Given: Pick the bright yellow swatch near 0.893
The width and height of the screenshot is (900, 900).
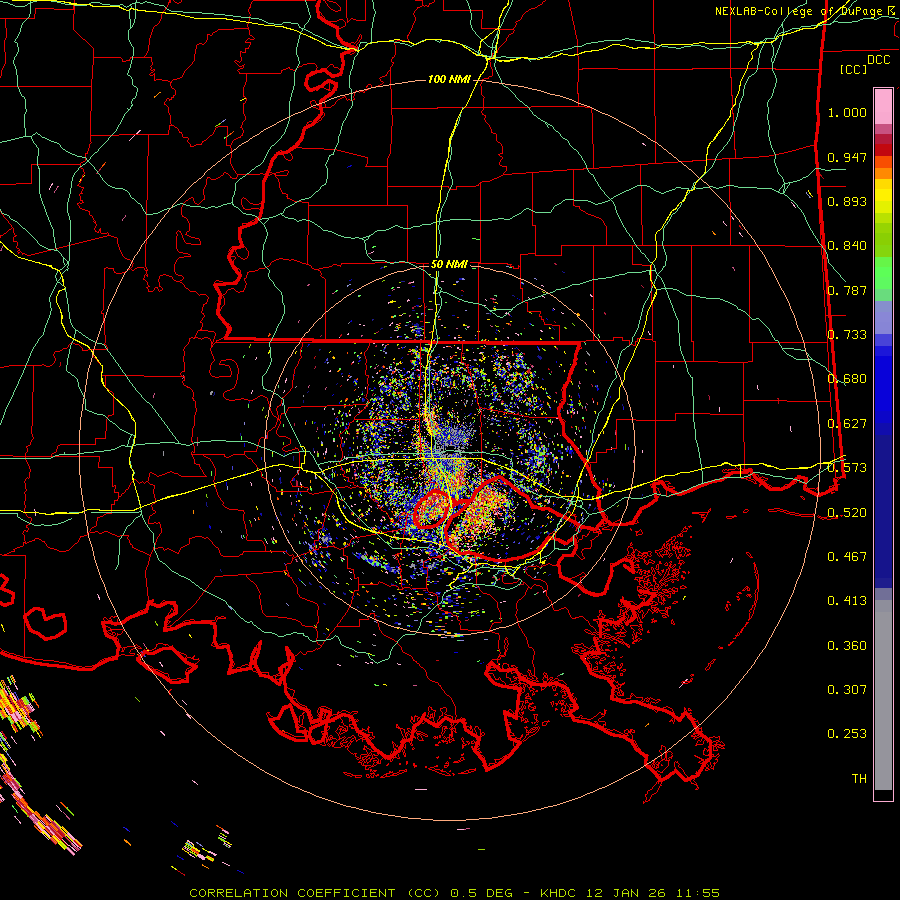Looking at the screenshot, I should coord(883,195).
